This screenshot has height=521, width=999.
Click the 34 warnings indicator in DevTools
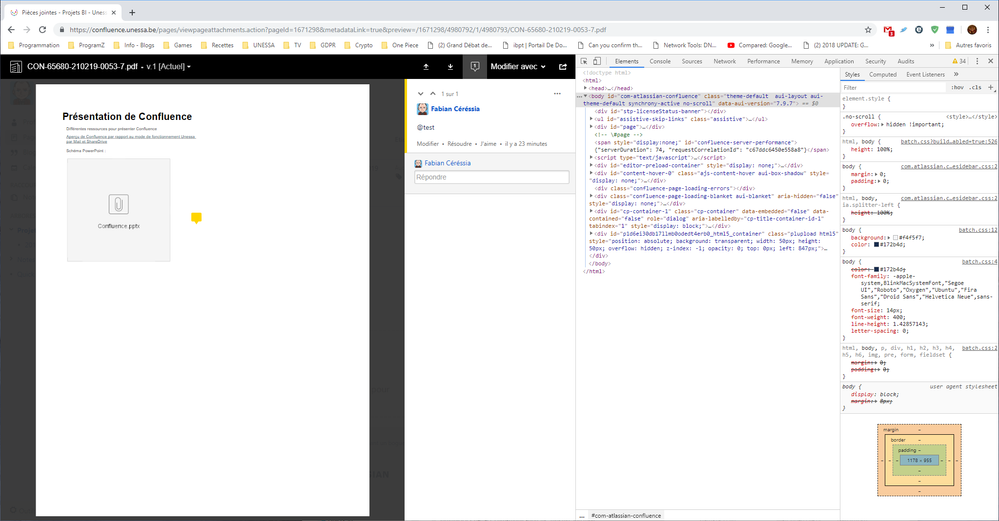click(x=959, y=61)
